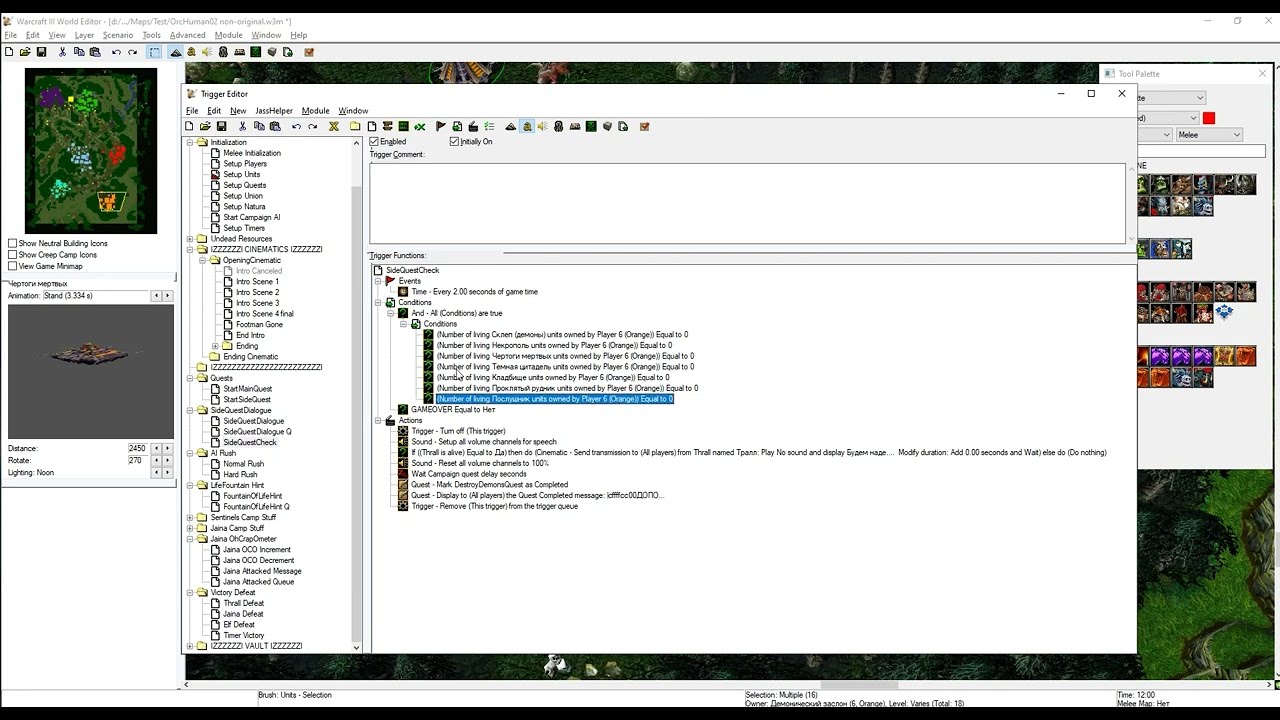Click the New Category folder icon in Trigger Editor
1280x720 pixels.
coord(355,126)
